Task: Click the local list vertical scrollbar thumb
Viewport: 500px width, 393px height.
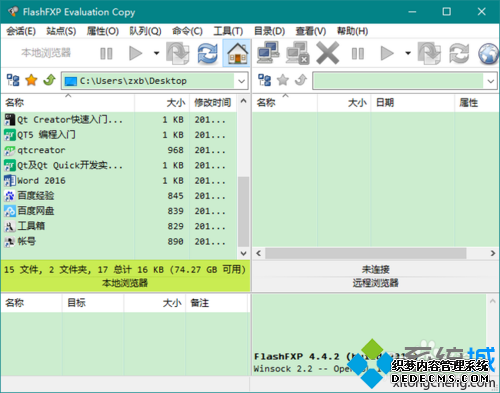Action: point(243,212)
